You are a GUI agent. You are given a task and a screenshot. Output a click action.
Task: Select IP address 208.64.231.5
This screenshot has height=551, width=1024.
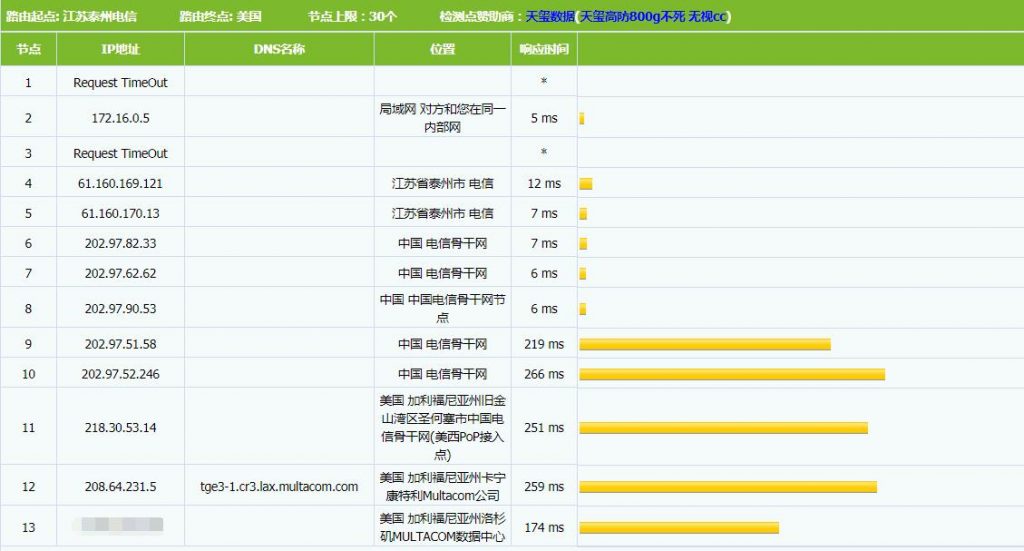point(120,486)
